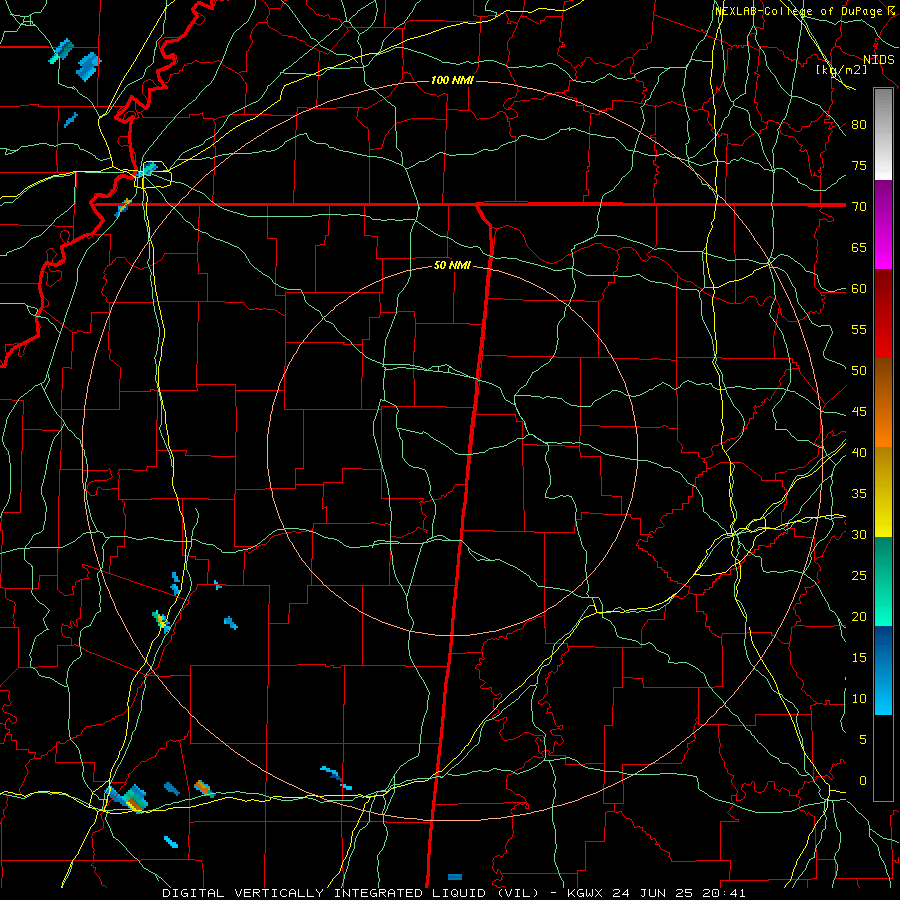Screen dimensions: 900x900
Task: Click the [kg/m2] units label
Action: [841, 70]
